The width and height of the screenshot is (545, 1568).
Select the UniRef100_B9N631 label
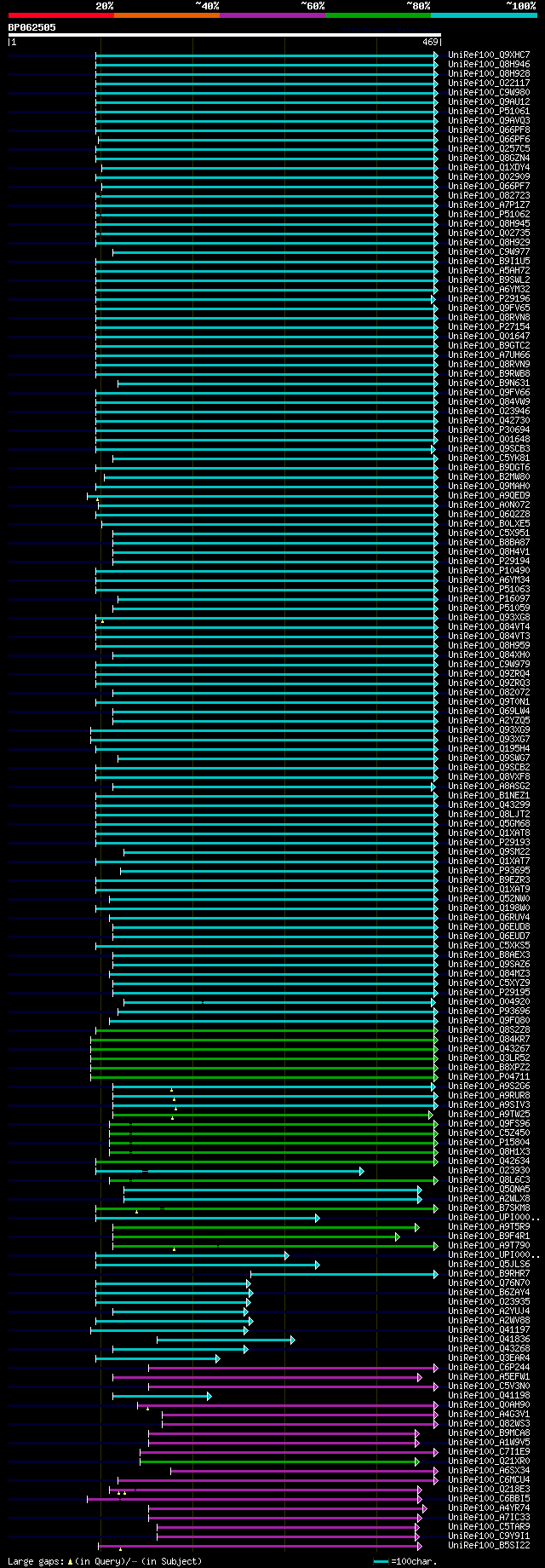click(489, 383)
